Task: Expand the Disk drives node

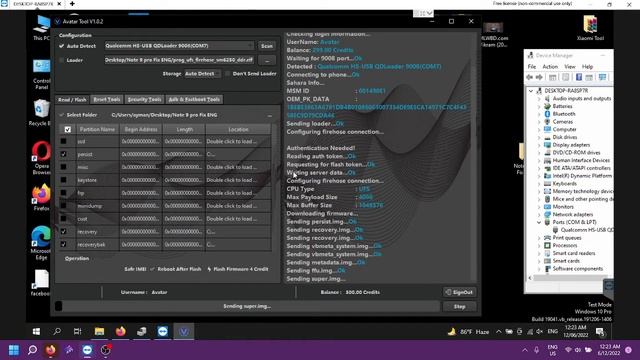Action: point(539,138)
